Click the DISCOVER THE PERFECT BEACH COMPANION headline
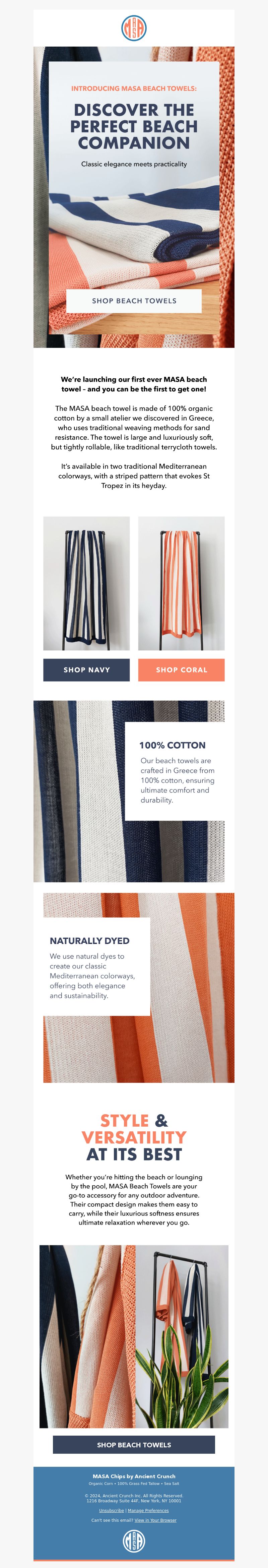The image size is (268, 1568). [134, 126]
